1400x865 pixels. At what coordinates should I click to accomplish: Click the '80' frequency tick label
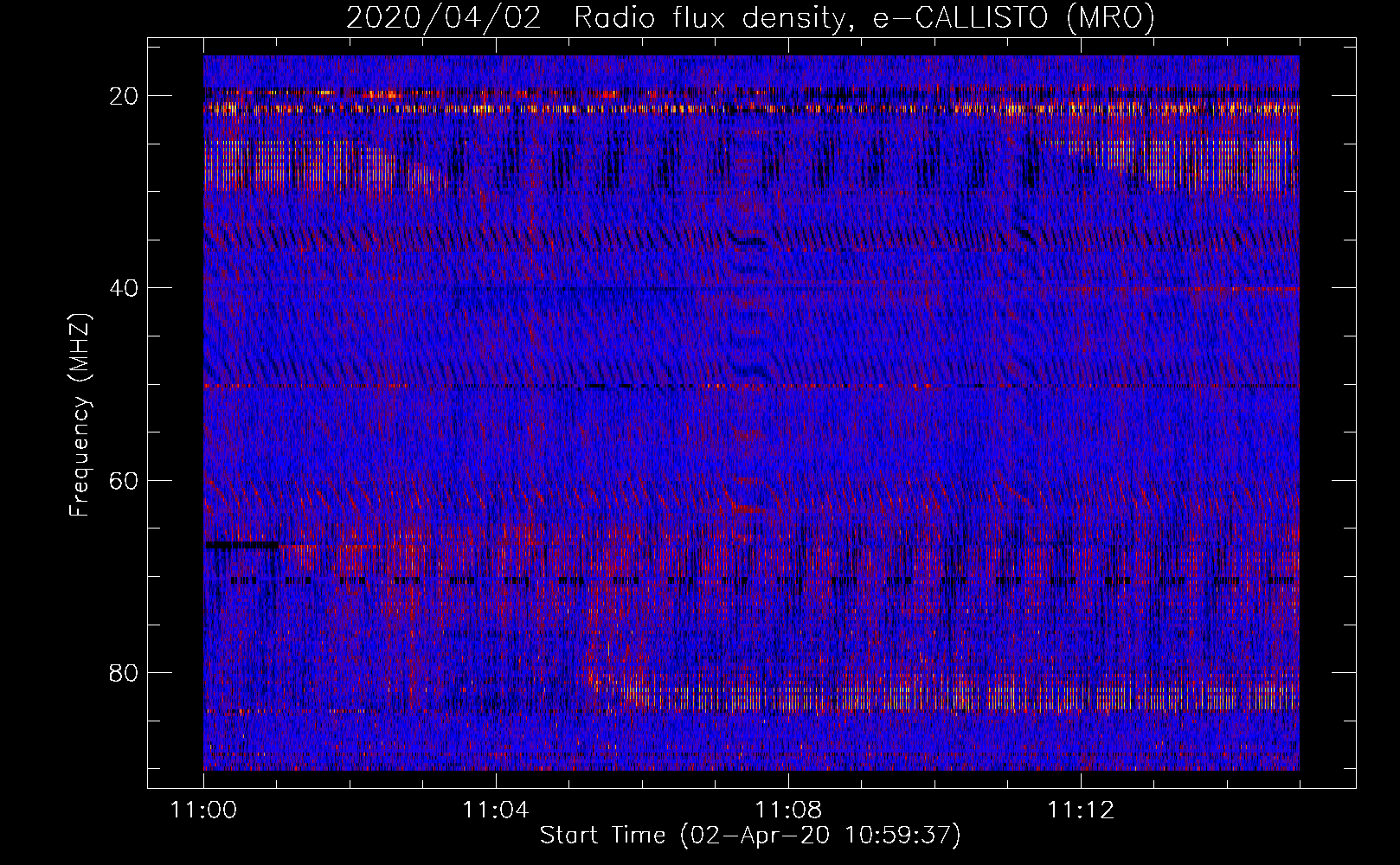(124, 672)
